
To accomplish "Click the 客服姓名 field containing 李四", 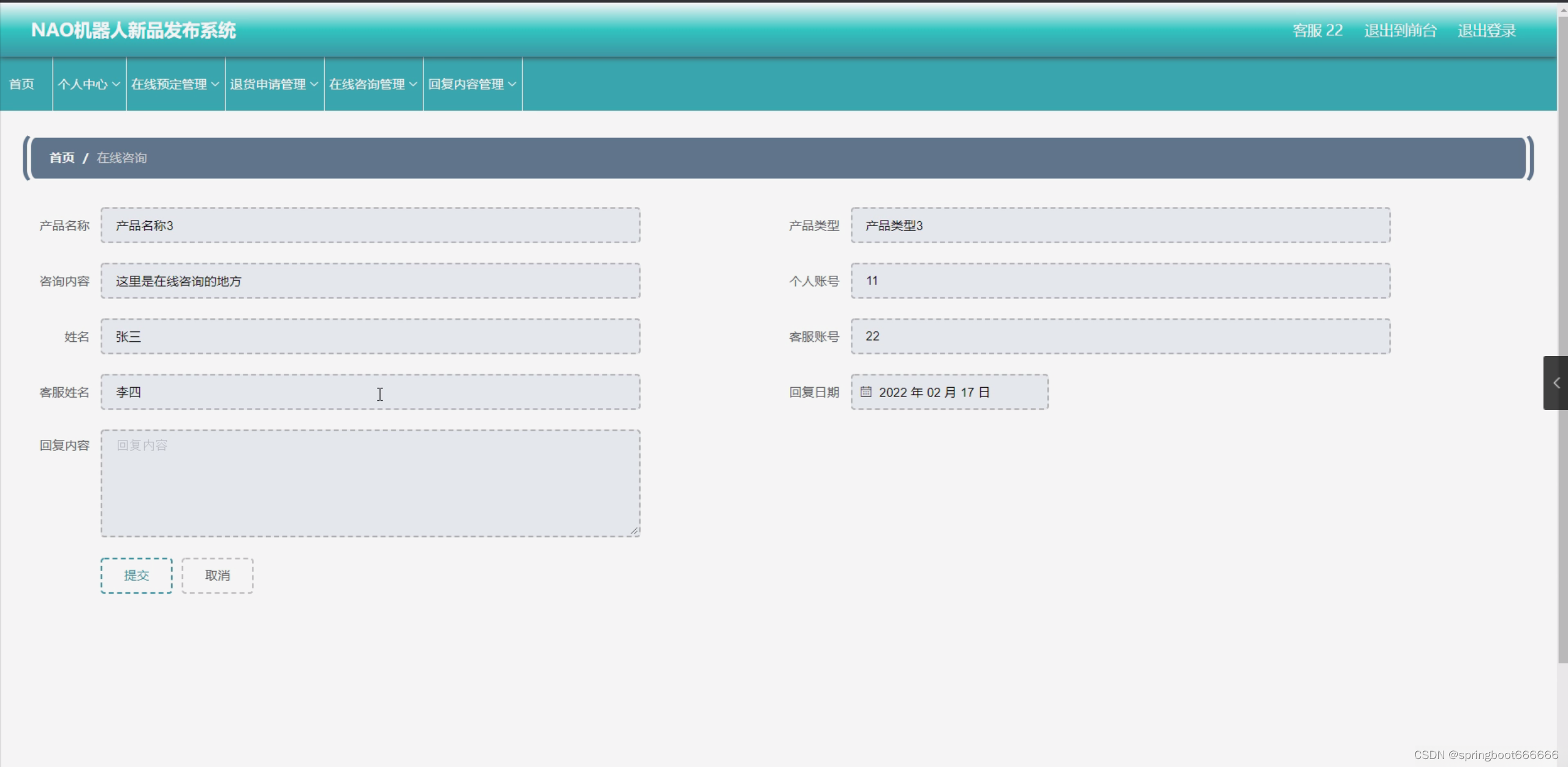I will pyautogui.click(x=370, y=392).
